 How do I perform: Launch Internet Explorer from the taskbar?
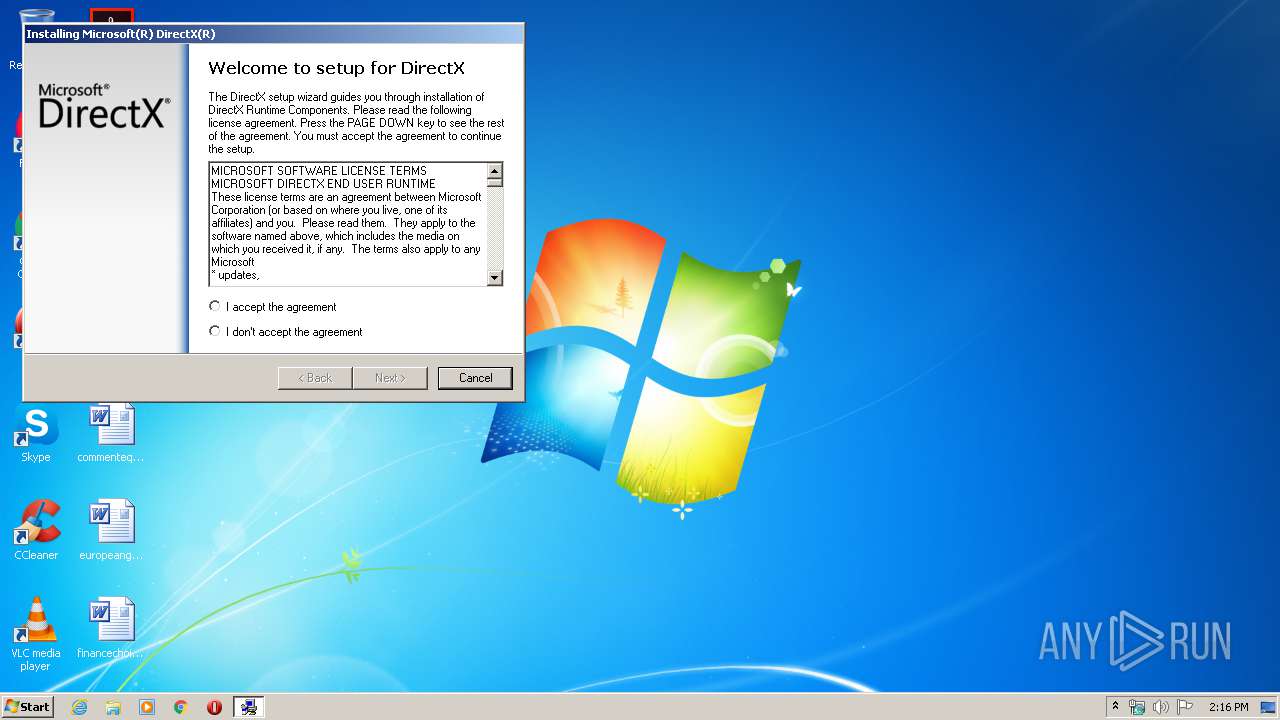tap(79, 707)
